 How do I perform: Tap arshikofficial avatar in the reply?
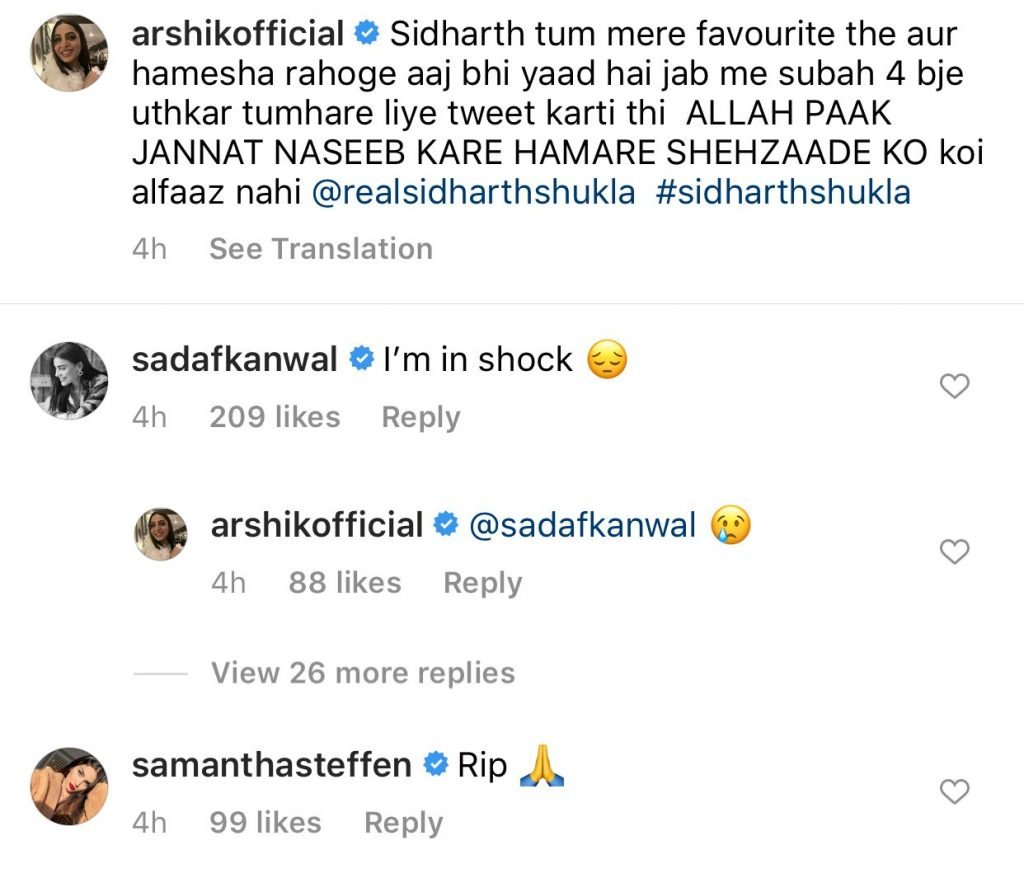click(160, 534)
